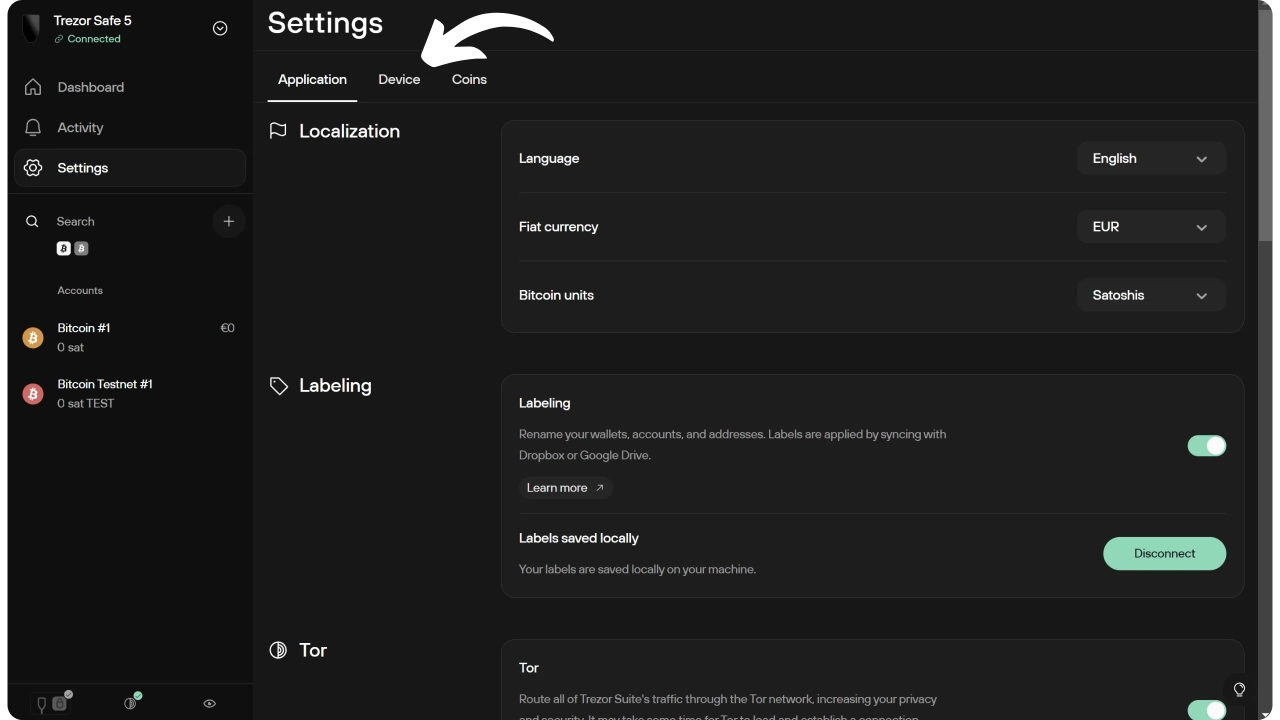Open the Learn more link
The image size is (1280, 720).
pos(565,488)
